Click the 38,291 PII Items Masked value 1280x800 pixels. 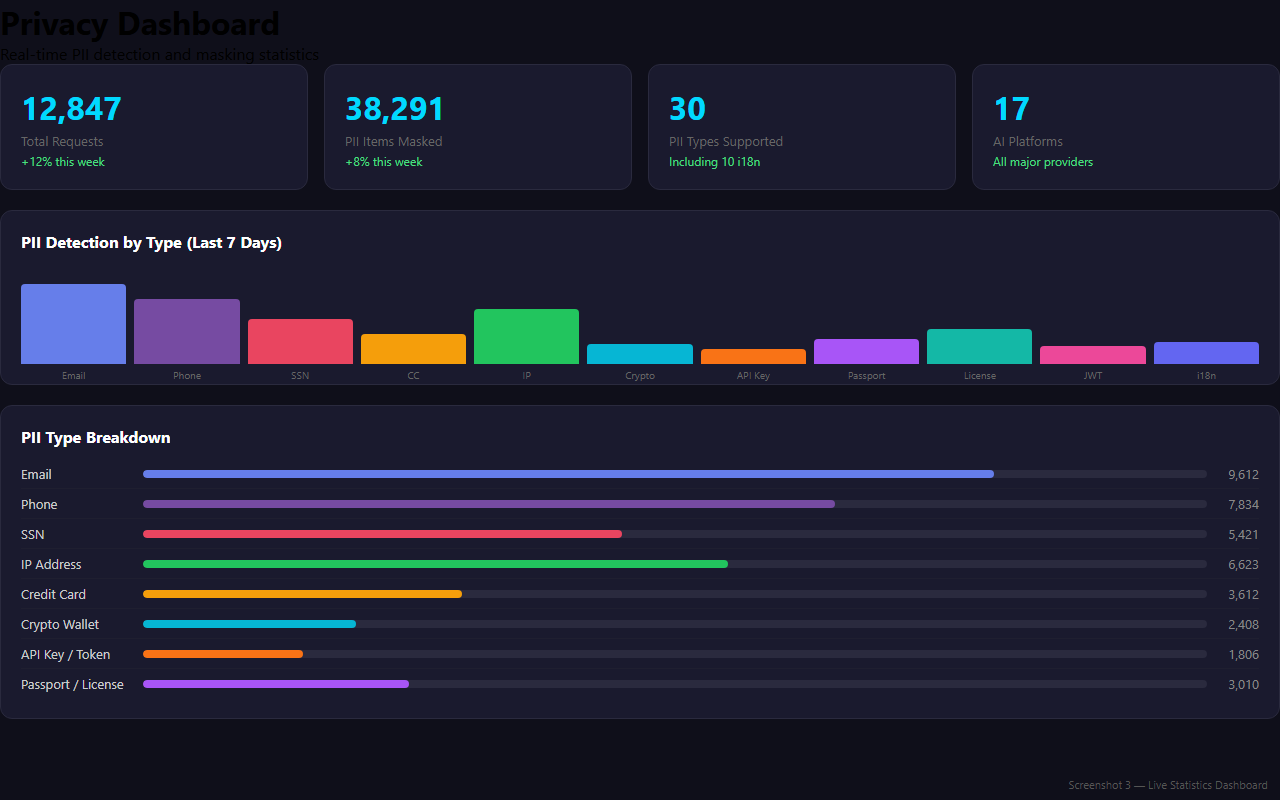point(394,109)
